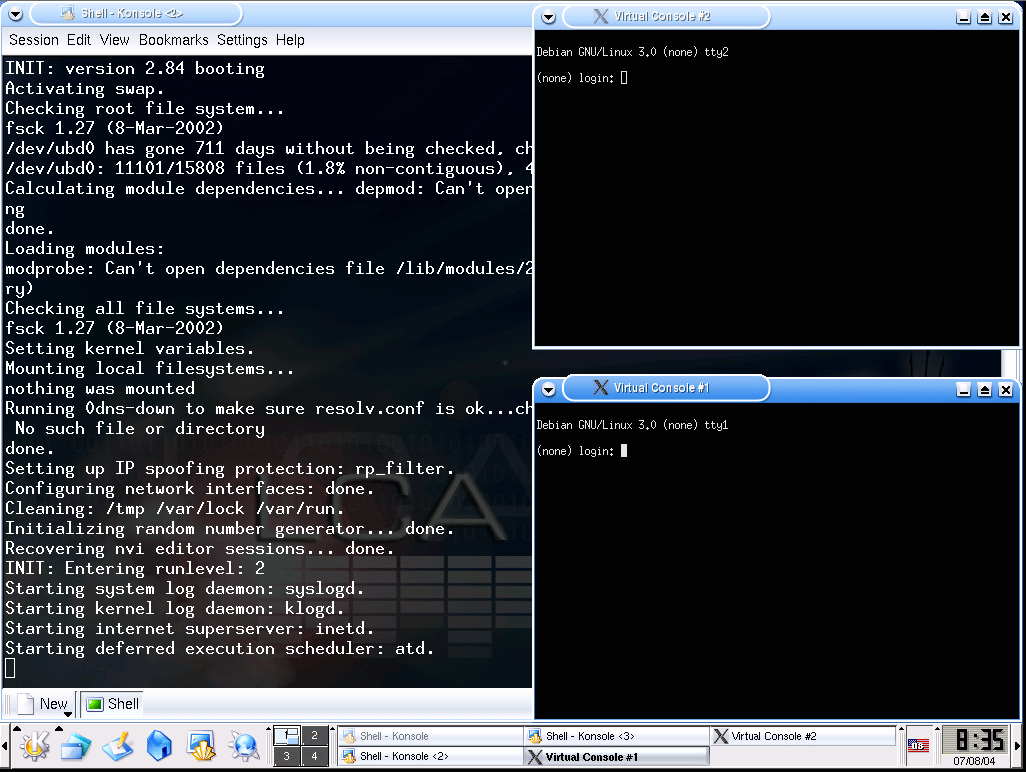Maximize the Virtual Console #2 window
The image size is (1026, 772).
(x=984, y=17)
